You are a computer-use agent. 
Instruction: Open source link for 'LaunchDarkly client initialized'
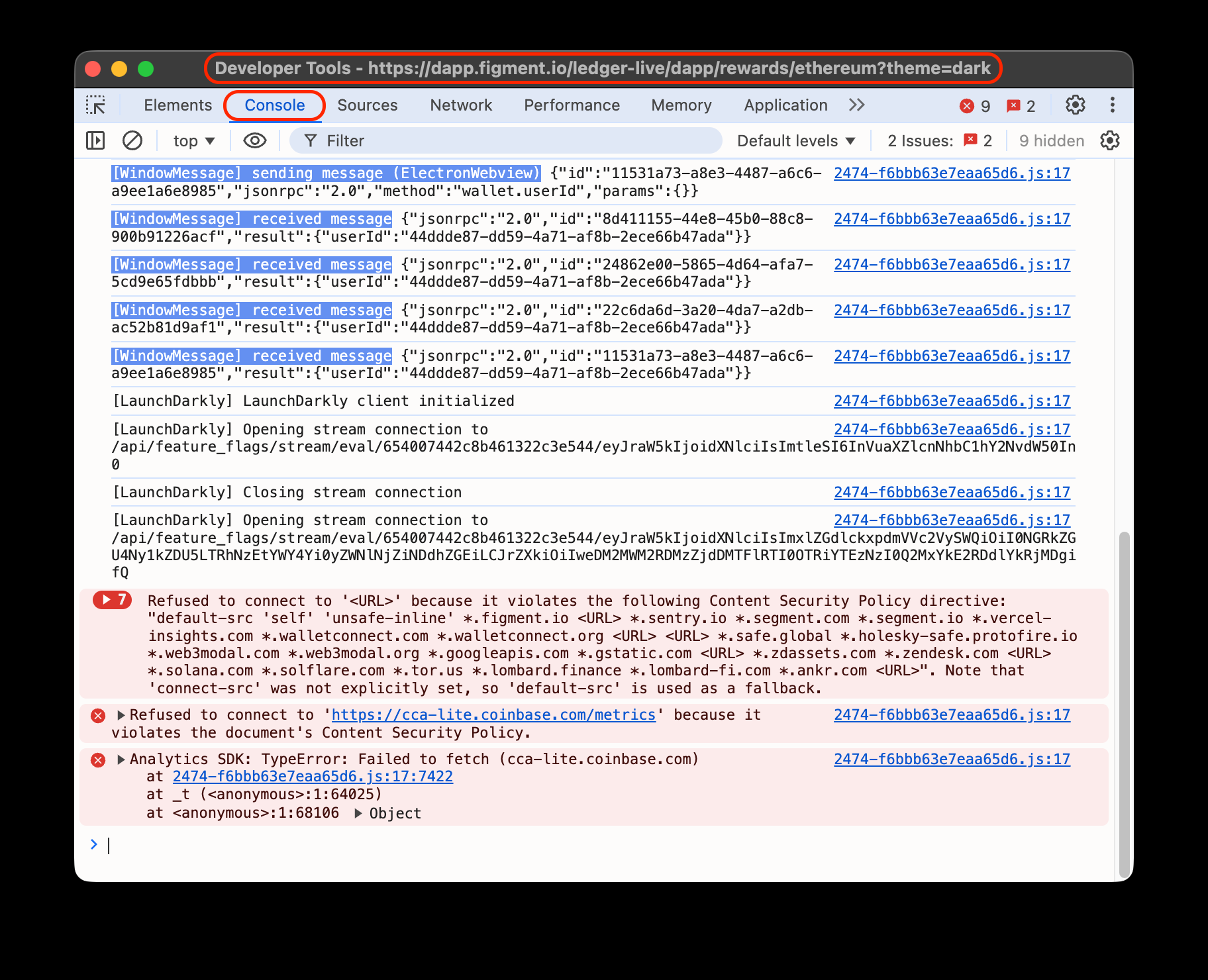[x=952, y=401]
